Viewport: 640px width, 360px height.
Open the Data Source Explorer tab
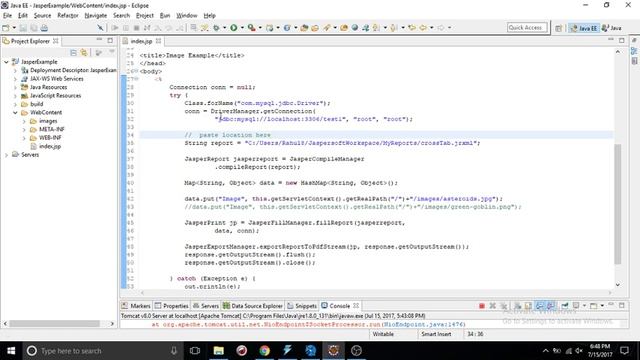click(253, 306)
